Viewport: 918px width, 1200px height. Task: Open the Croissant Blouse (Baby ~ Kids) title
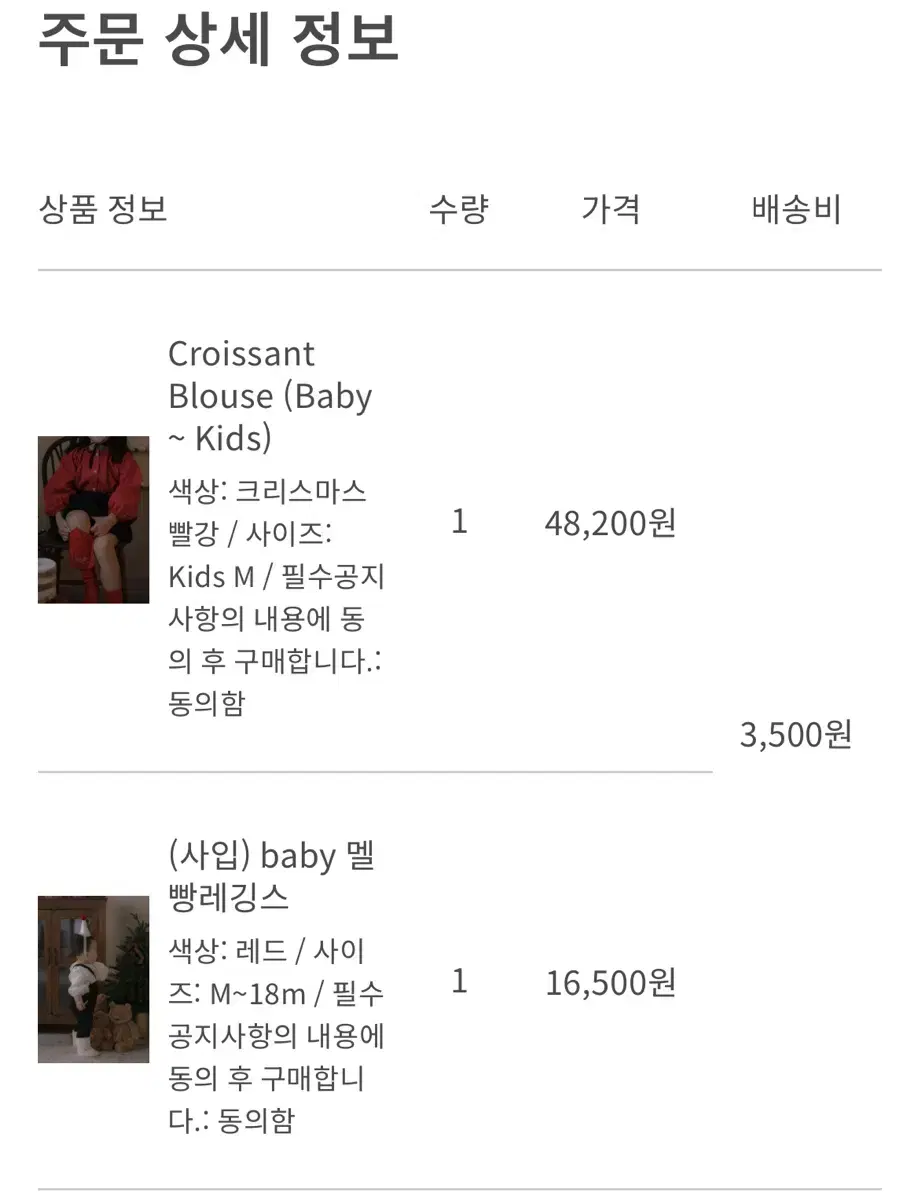pos(270,396)
